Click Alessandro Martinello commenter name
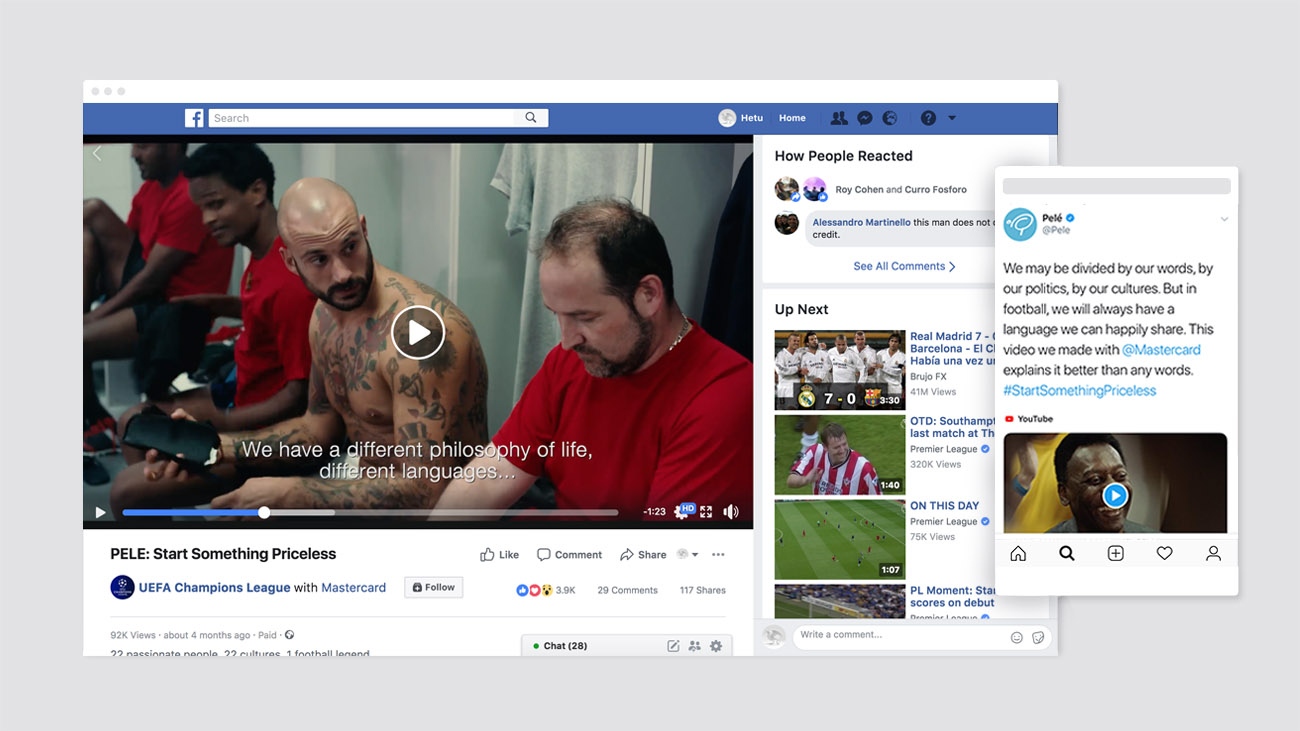The image size is (1300, 731). click(x=861, y=222)
